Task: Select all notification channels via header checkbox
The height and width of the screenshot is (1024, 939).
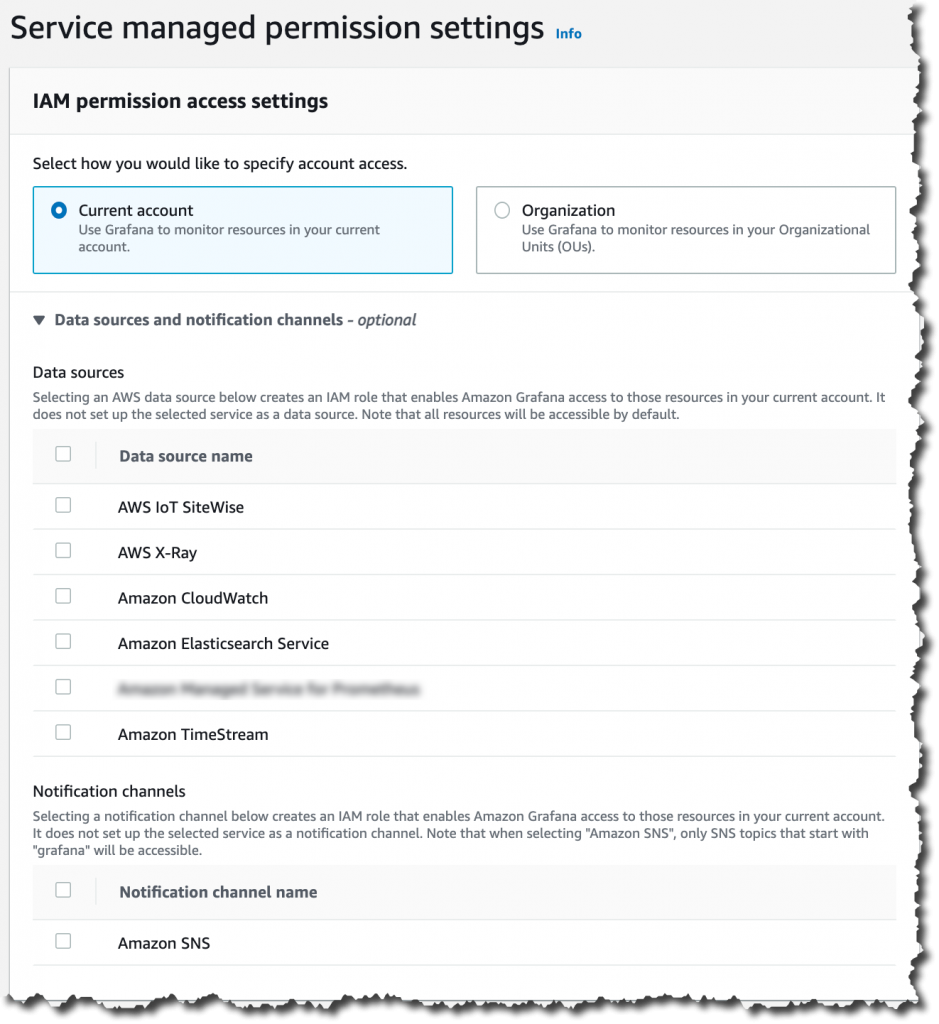Action: point(63,889)
